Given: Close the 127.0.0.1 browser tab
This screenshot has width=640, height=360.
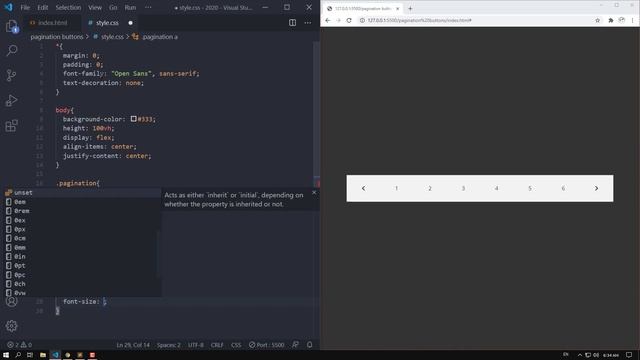Looking at the screenshot, I should (398, 9).
